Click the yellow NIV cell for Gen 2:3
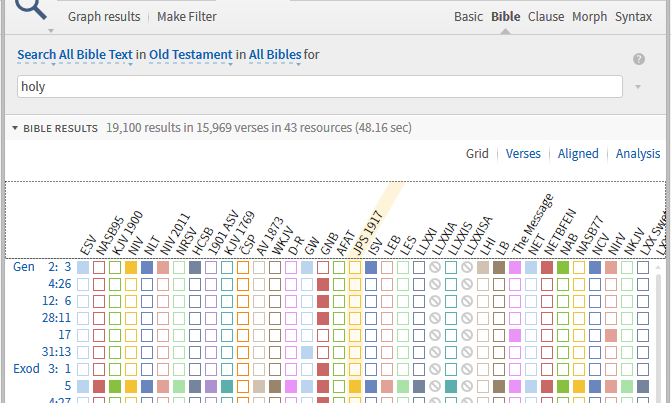The width and height of the screenshot is (671, 403). (x=131, y=267)
